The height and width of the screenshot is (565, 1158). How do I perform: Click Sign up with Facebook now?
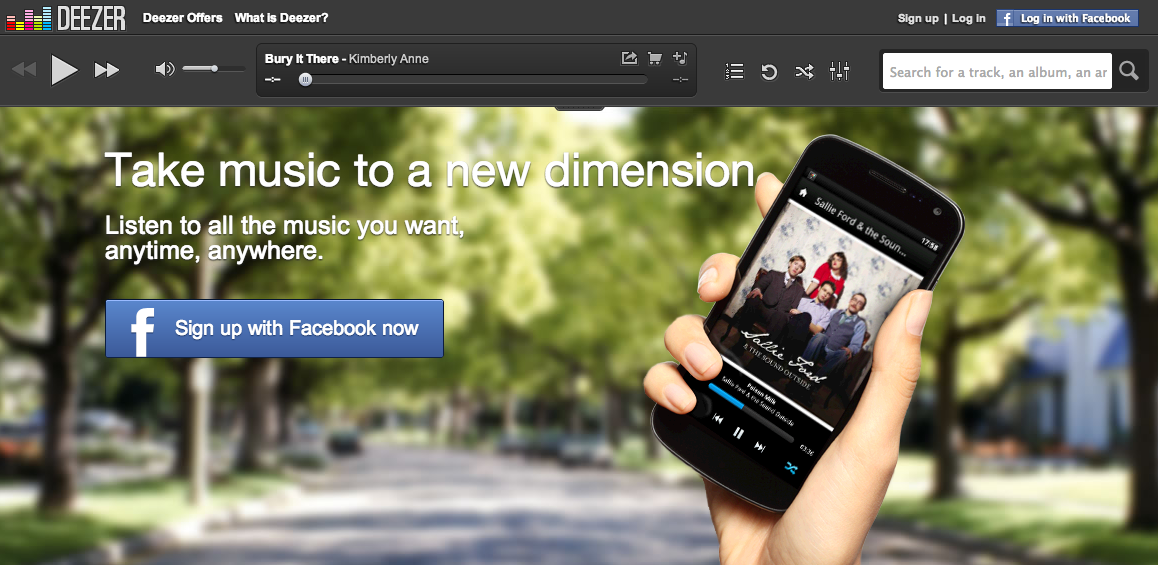point(275,329)
